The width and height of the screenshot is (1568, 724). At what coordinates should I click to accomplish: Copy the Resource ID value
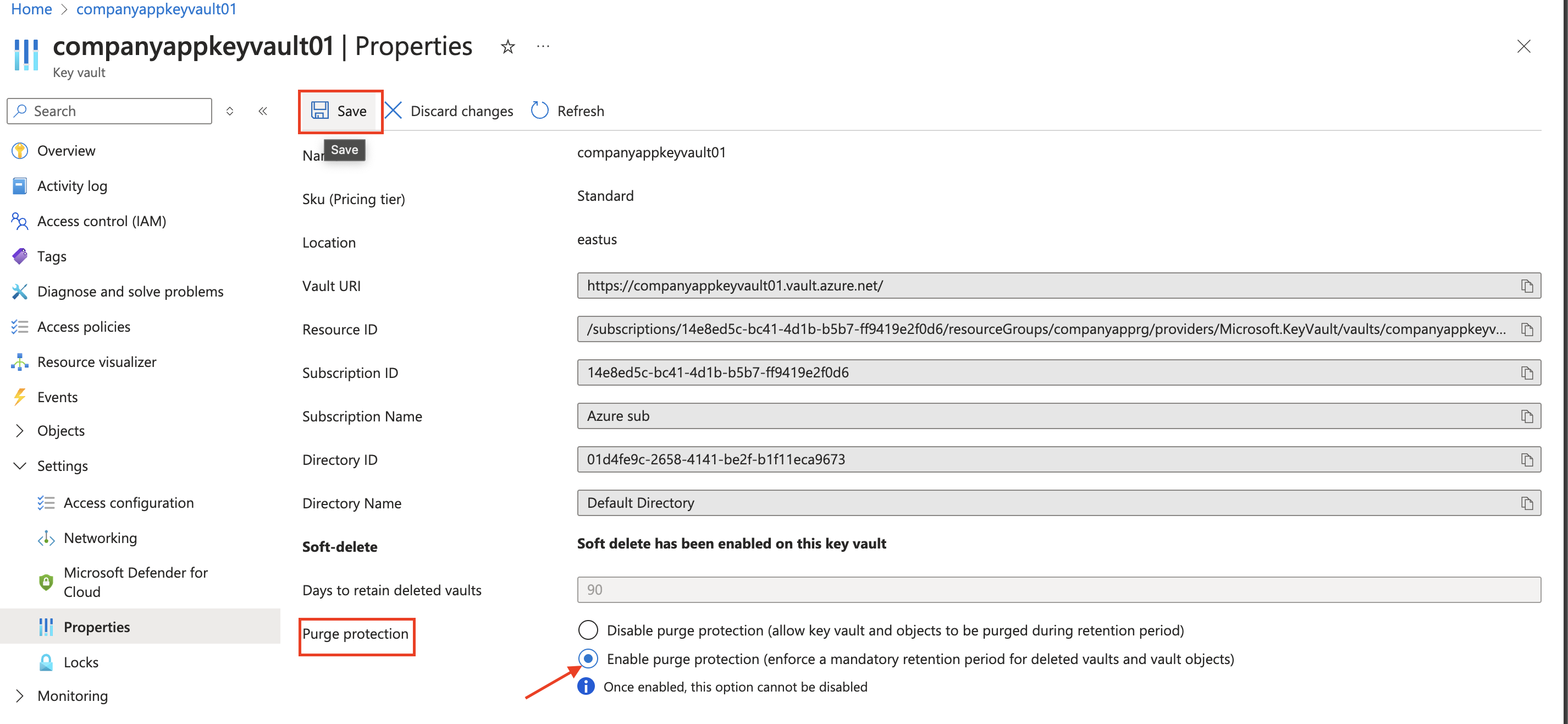point(1527,330)
